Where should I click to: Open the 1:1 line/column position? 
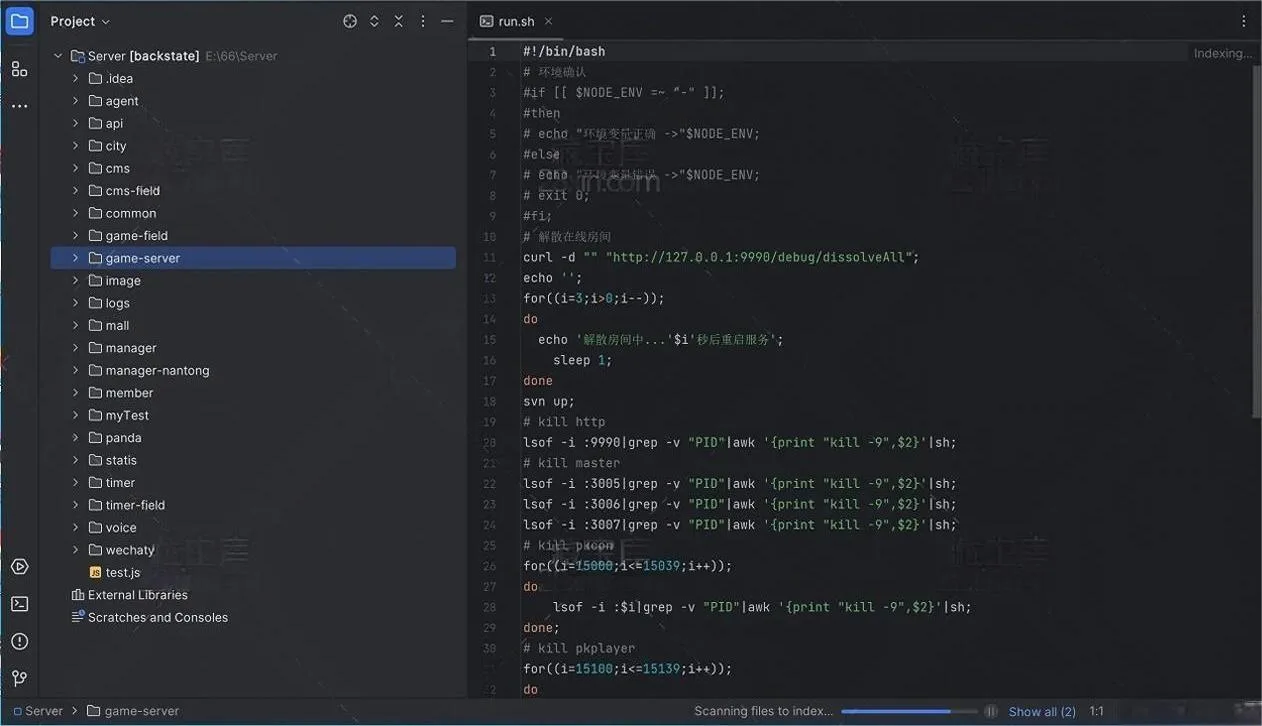tap(1097, 711)
